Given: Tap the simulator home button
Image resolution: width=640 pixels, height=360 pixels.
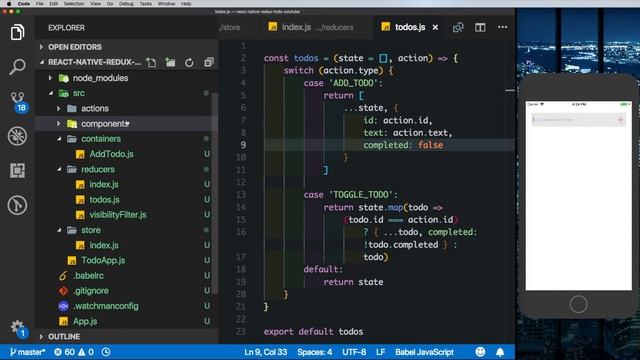Looking at the screenshot, I should (x=578, y=304).
